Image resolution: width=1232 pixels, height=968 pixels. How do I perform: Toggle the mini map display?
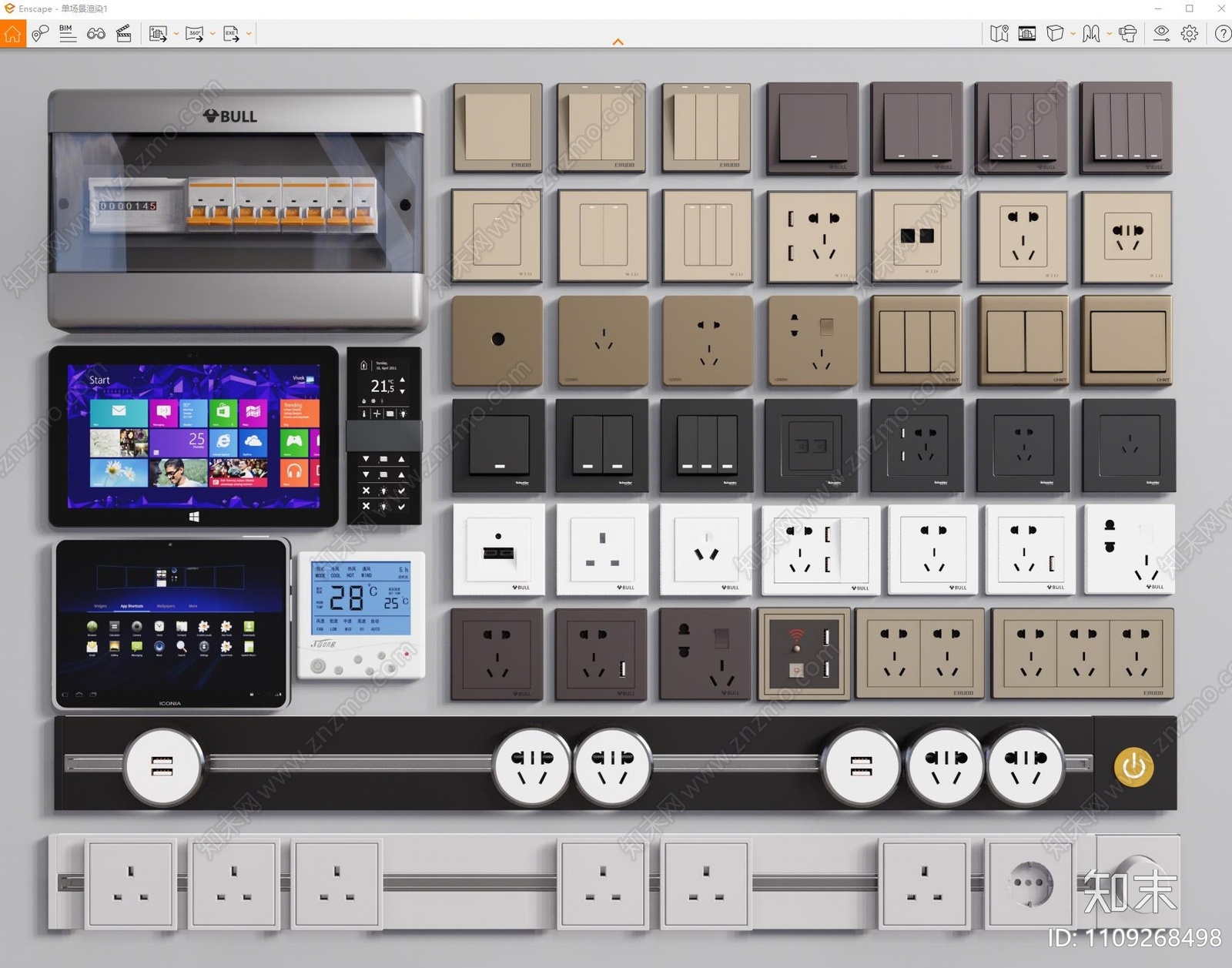coord(999,34)
